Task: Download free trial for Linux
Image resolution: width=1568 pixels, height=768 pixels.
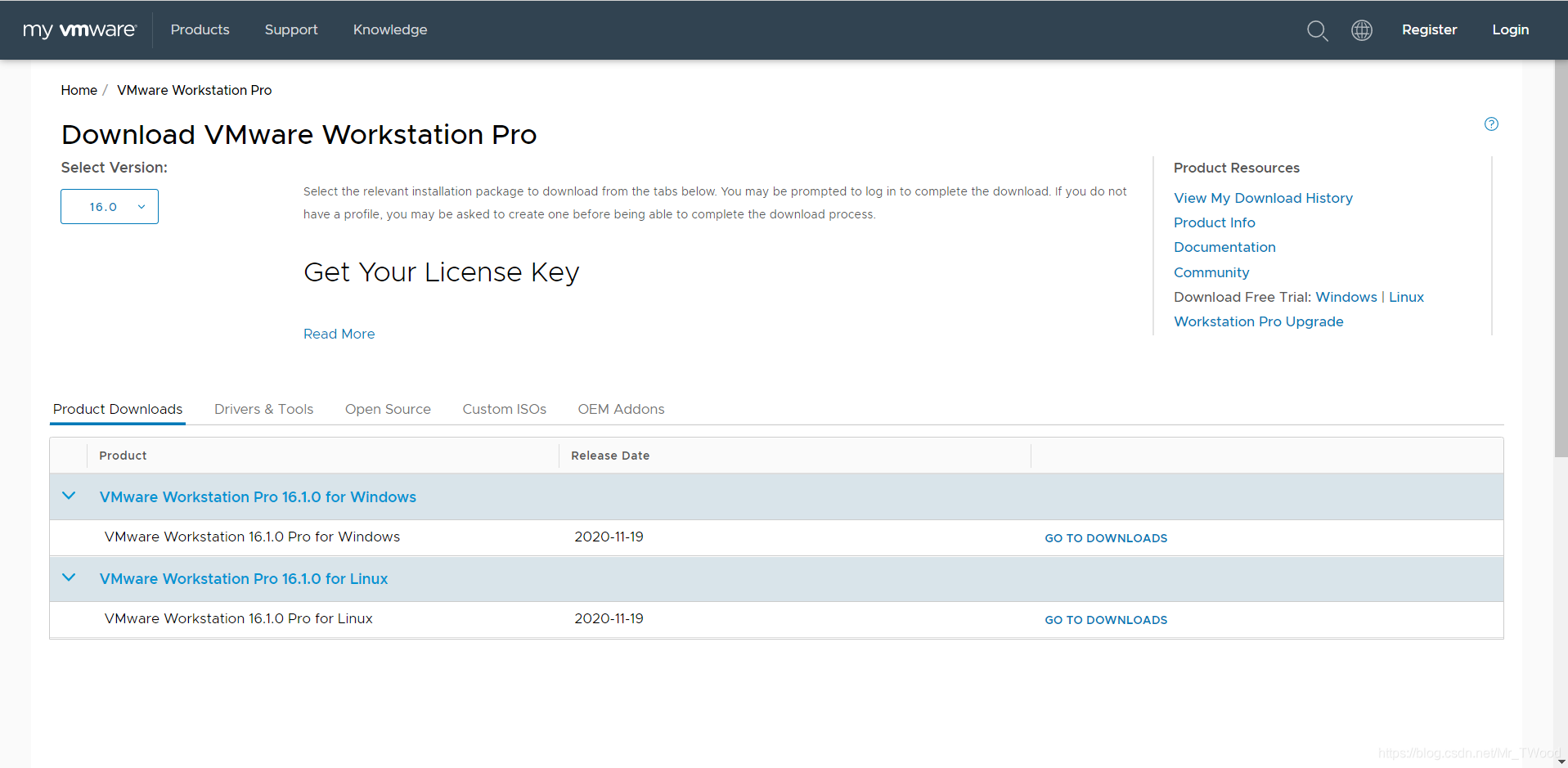Action: (x=1406, y=297)
